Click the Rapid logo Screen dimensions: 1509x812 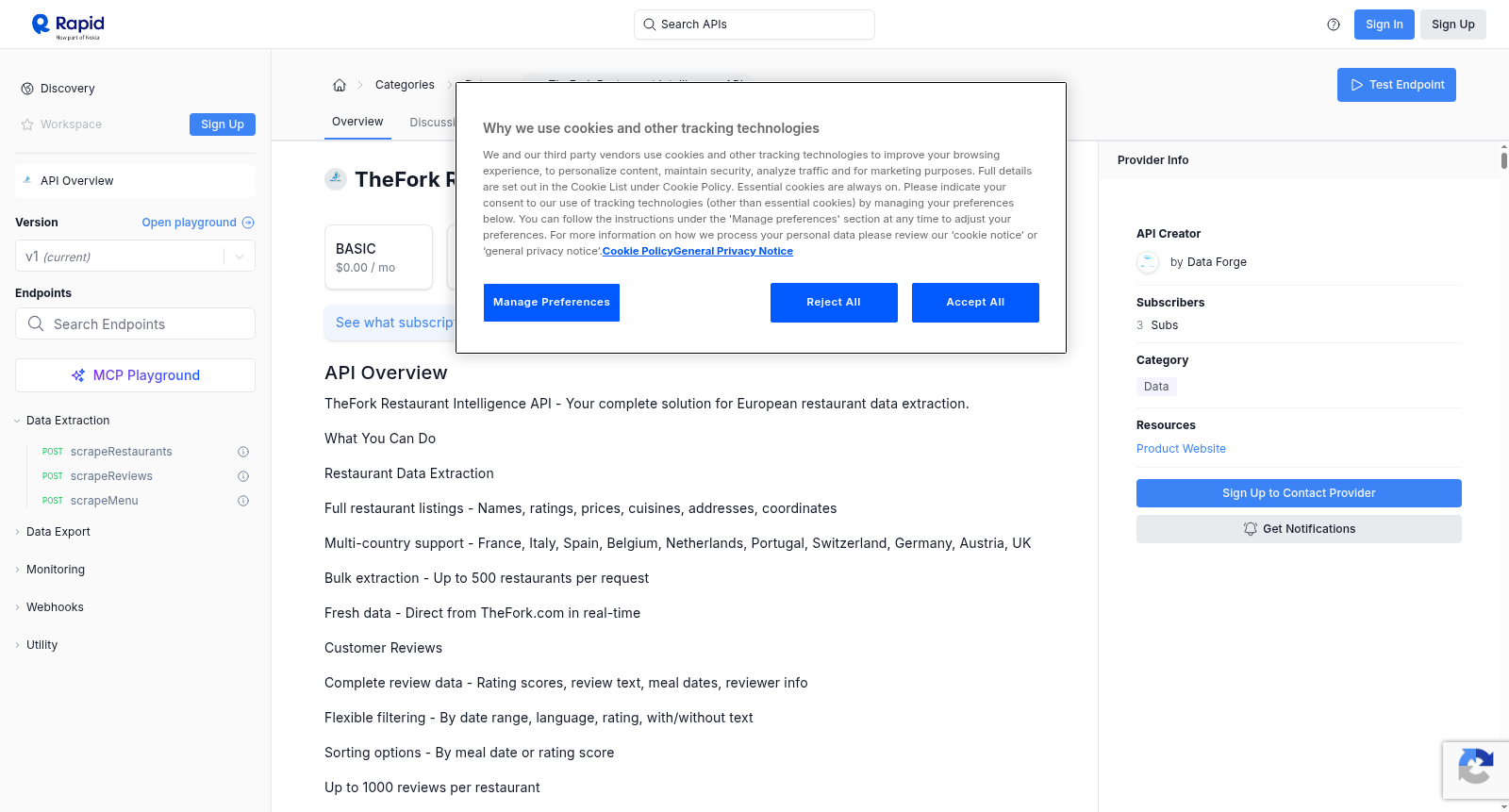point(68,25)
